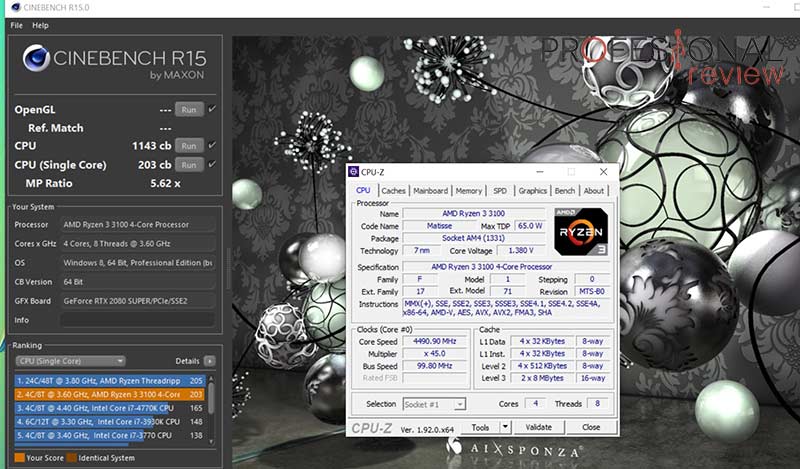800x469 pixels.
Task: Click the Processor field in Your System
Action: point(137,225)
